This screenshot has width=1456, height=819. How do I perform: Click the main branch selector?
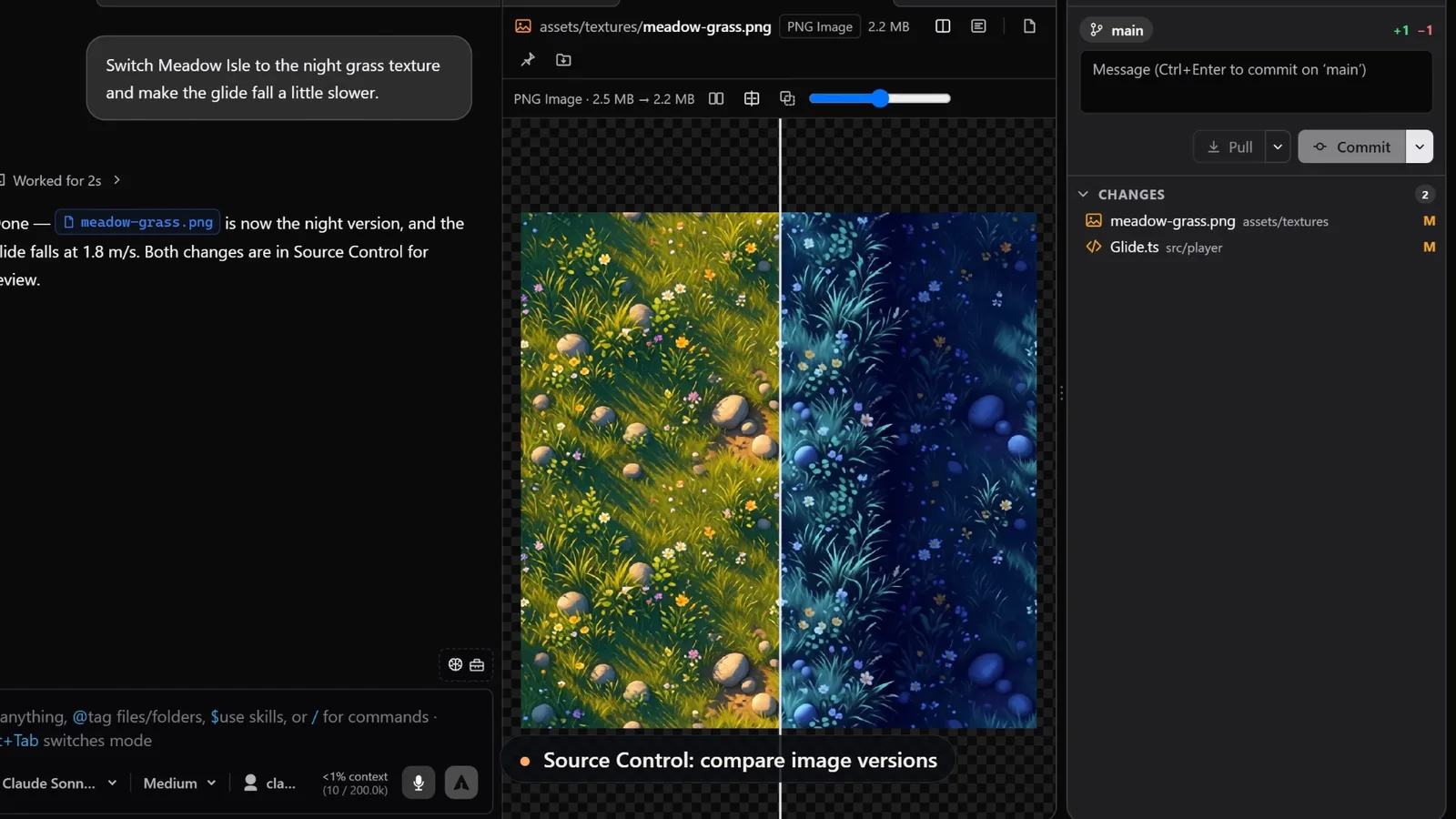[x=1117, y=30]
